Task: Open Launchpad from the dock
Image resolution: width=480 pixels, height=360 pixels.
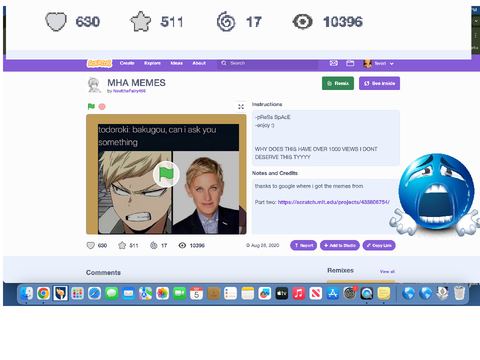Action: coord(77,294)
